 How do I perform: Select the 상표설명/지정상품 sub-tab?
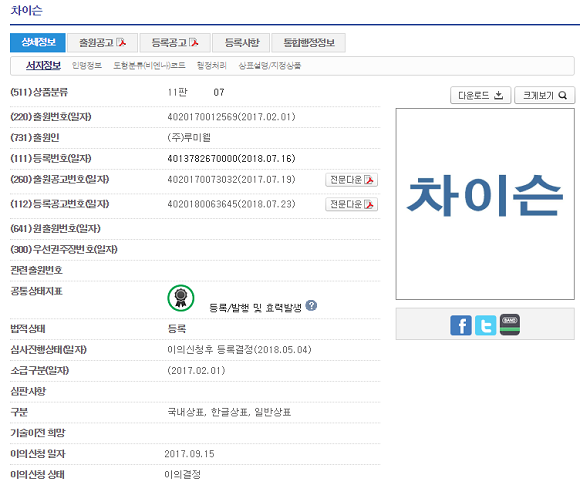coord(269,65)
